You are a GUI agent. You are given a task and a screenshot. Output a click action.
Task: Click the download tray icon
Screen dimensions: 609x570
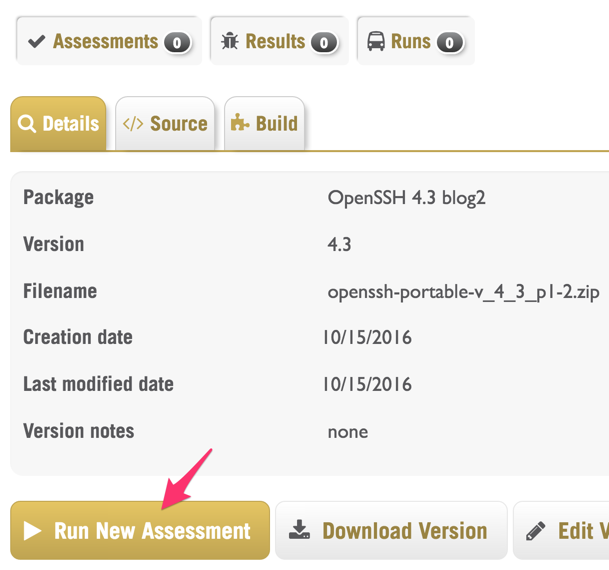coord(299,530)
